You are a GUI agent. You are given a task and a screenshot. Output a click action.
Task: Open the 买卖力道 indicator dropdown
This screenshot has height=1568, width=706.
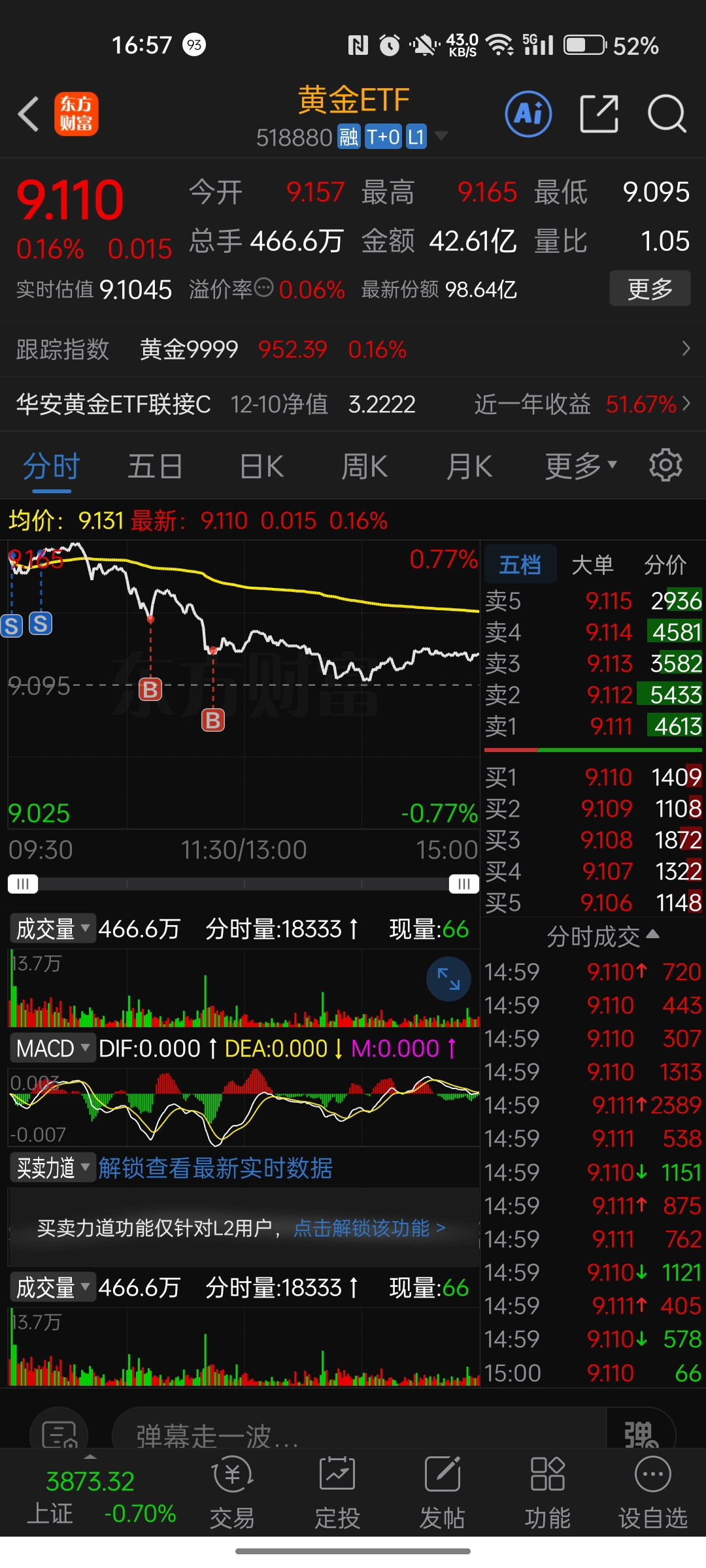pos(53,1168)
